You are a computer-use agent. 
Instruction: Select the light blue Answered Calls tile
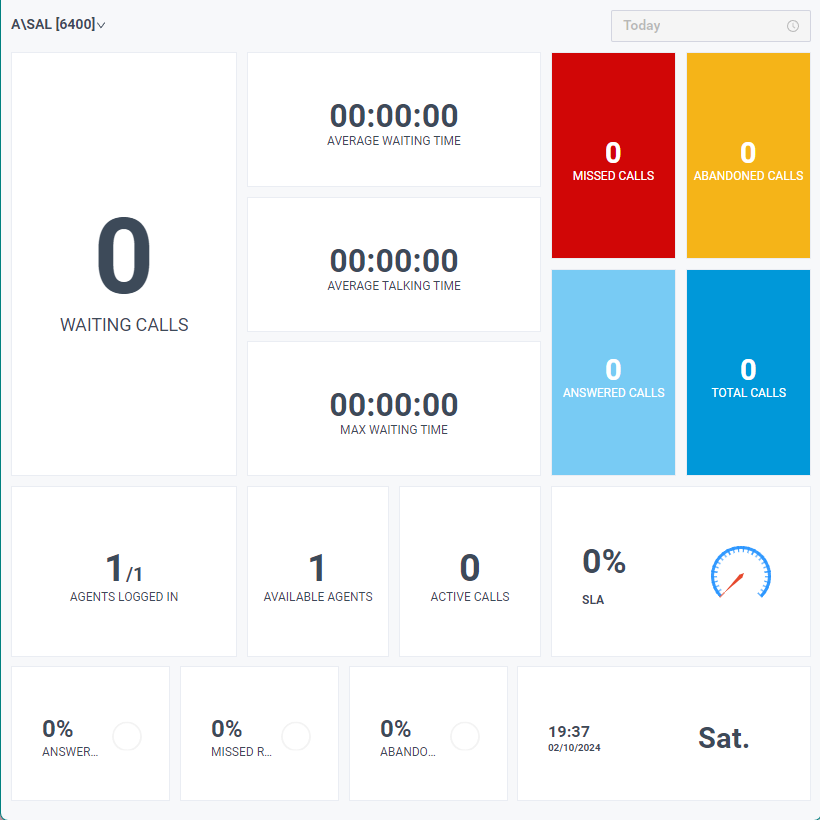tap(613, 372)
